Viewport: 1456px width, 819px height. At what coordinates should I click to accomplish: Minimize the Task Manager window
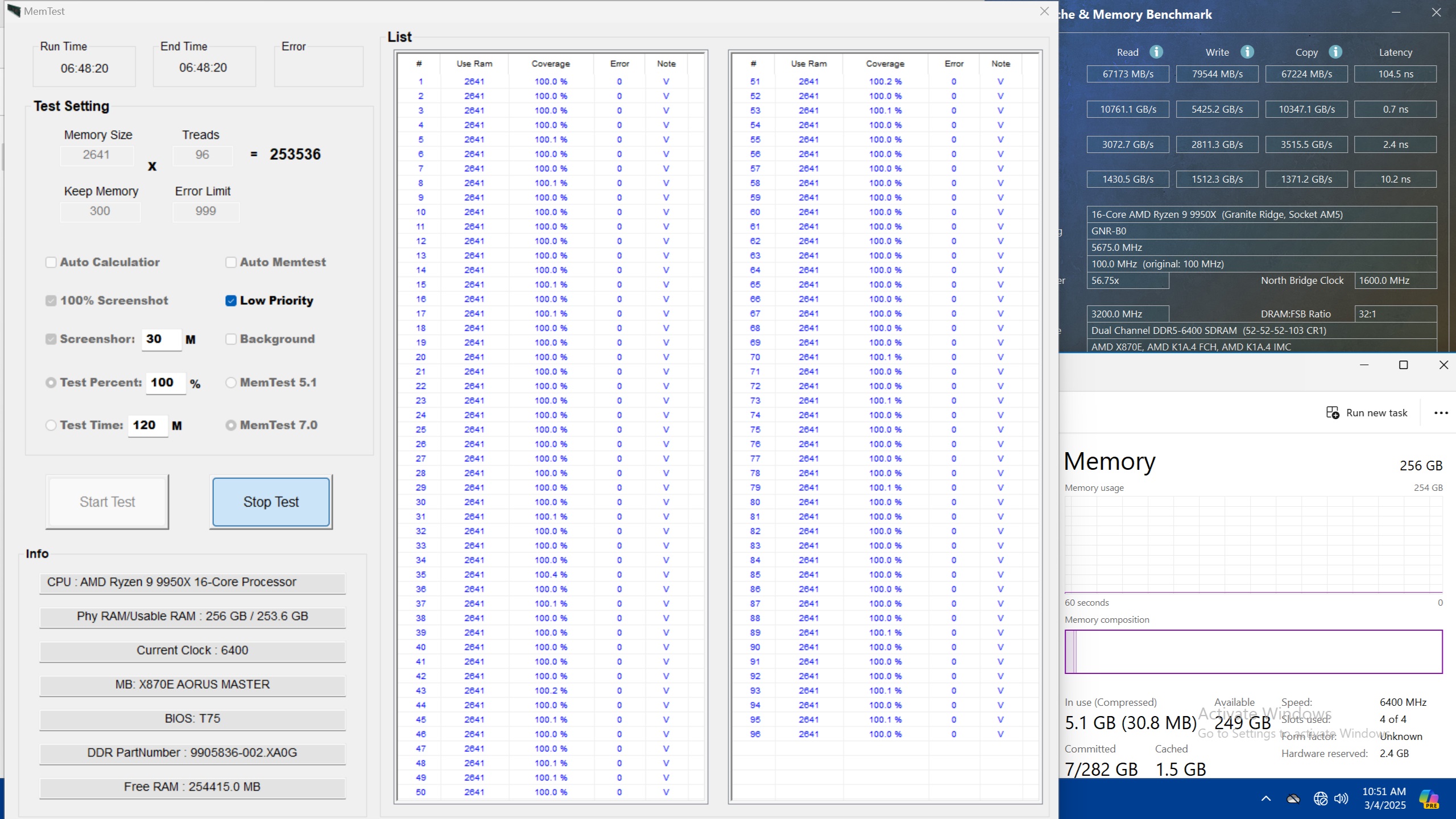(1364, 365)
